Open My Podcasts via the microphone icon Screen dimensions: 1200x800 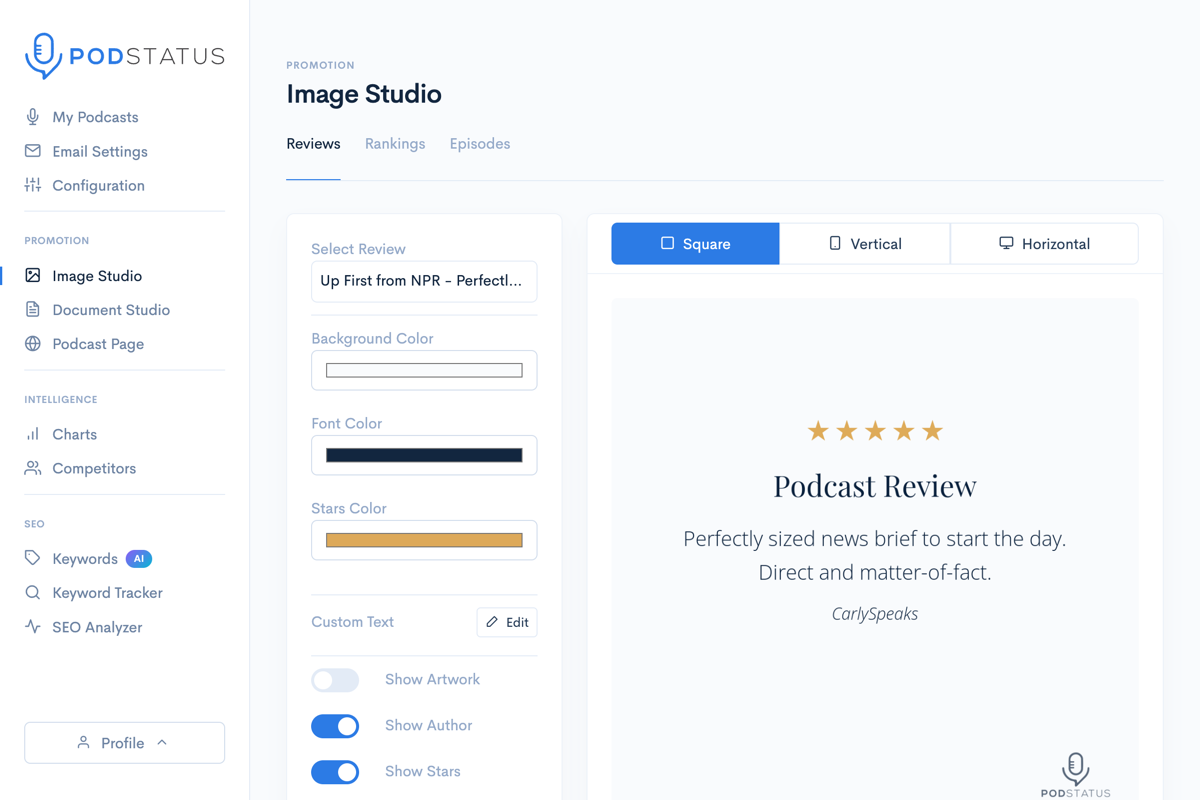click(34, 117)
